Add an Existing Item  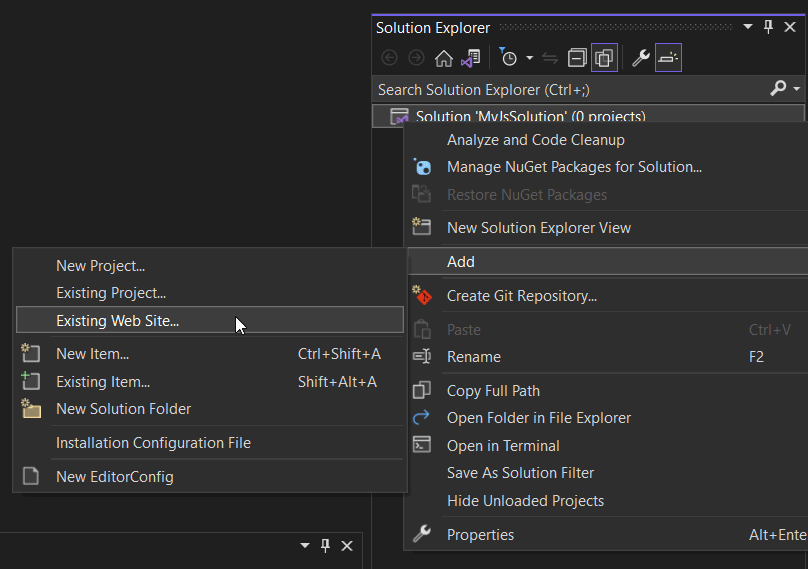pyautogui.click(x=103, y=382)
